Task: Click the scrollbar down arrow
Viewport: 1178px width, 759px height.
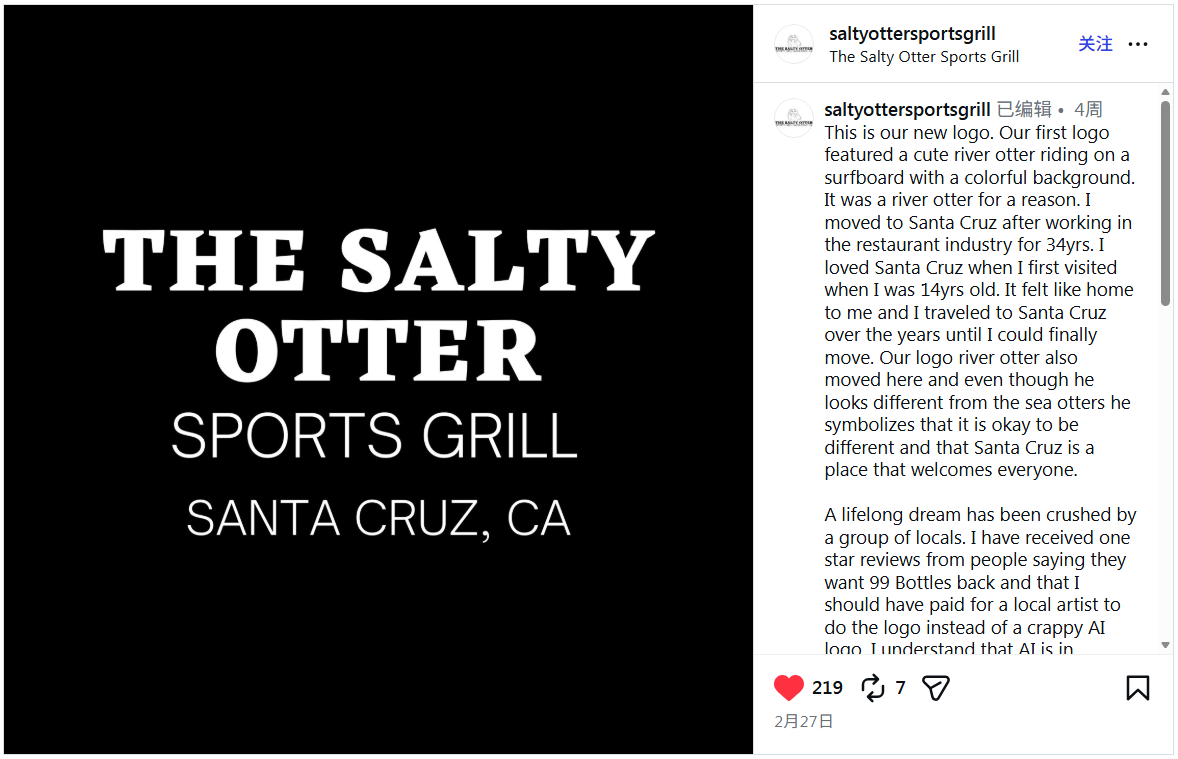Action: click(1165, 645)
